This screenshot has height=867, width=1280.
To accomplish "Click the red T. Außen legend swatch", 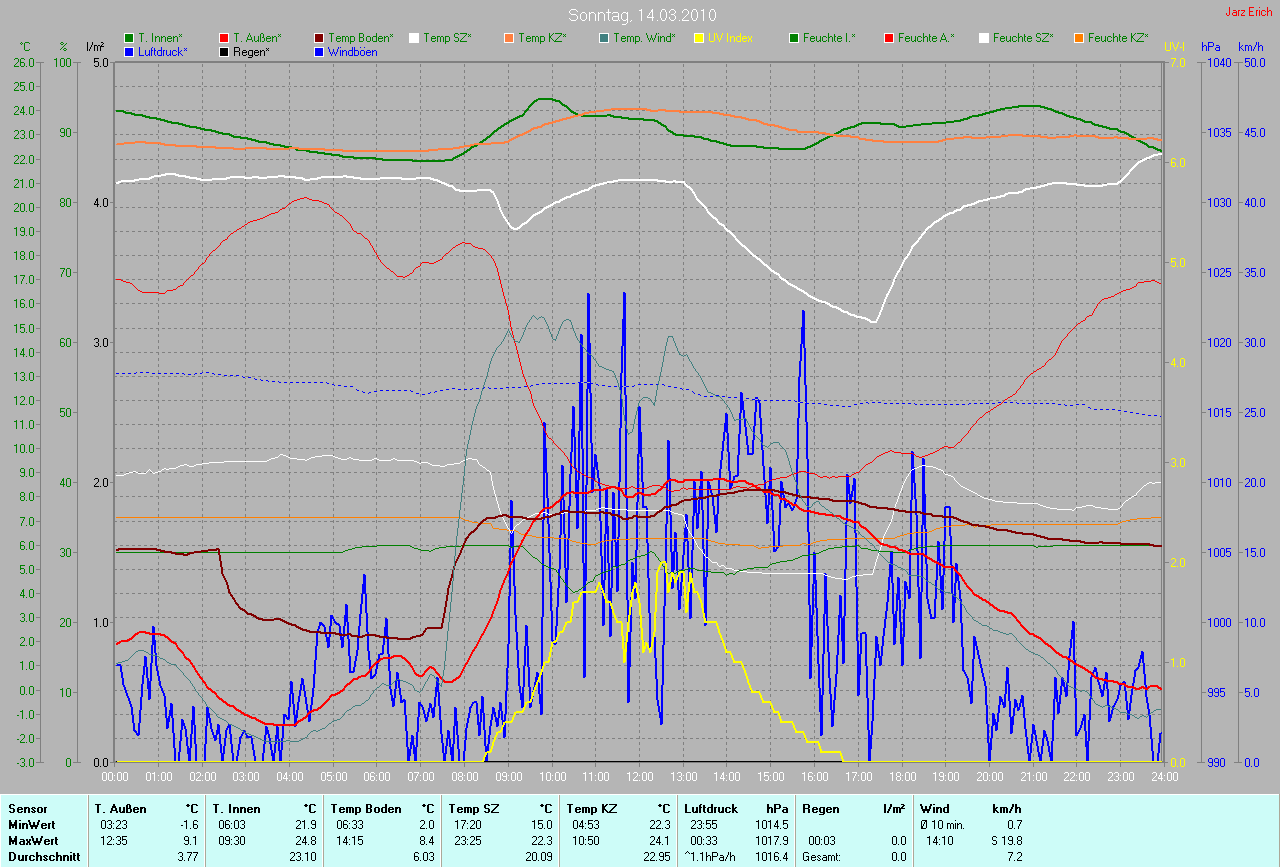I will (224, 38).
